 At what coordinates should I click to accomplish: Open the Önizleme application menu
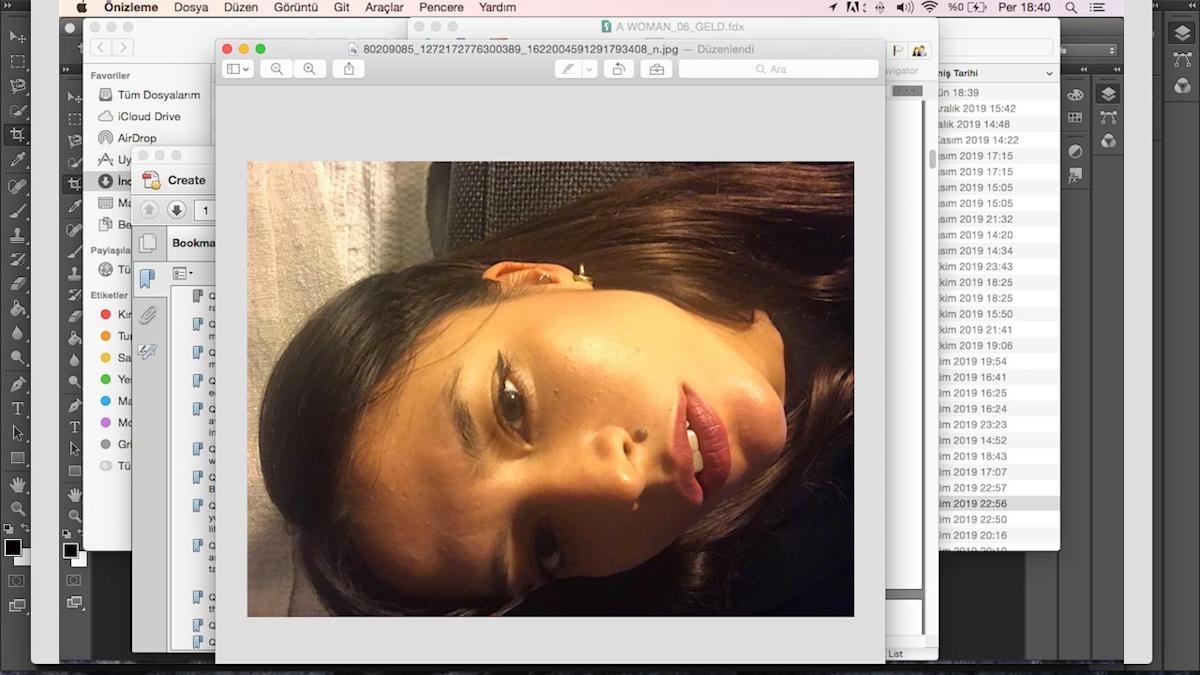pos(131,7)
